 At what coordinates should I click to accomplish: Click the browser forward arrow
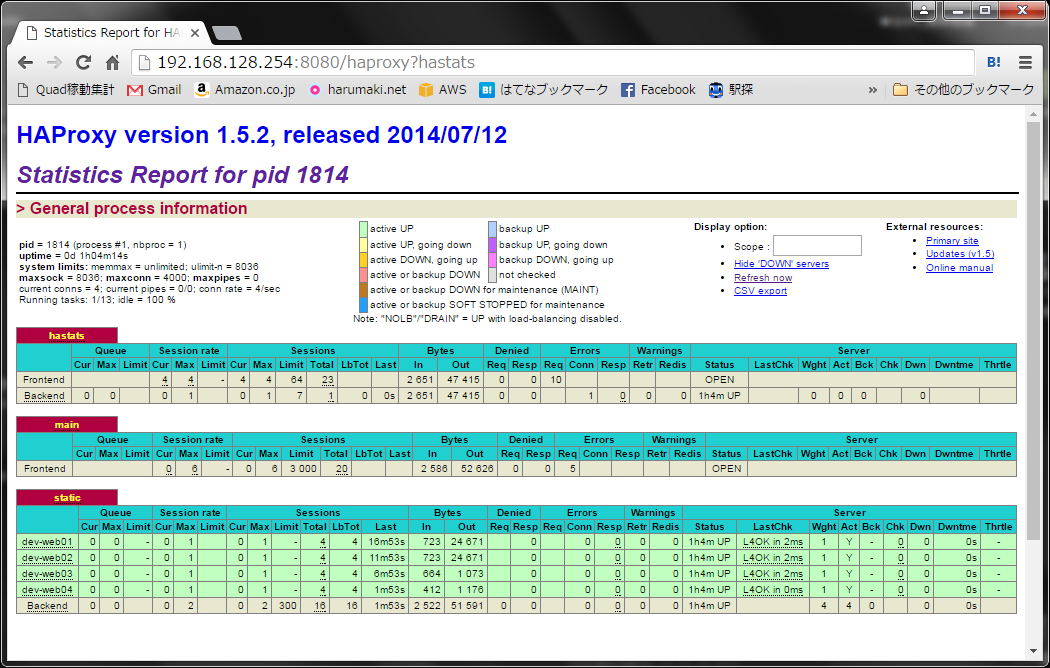point(54,62)
